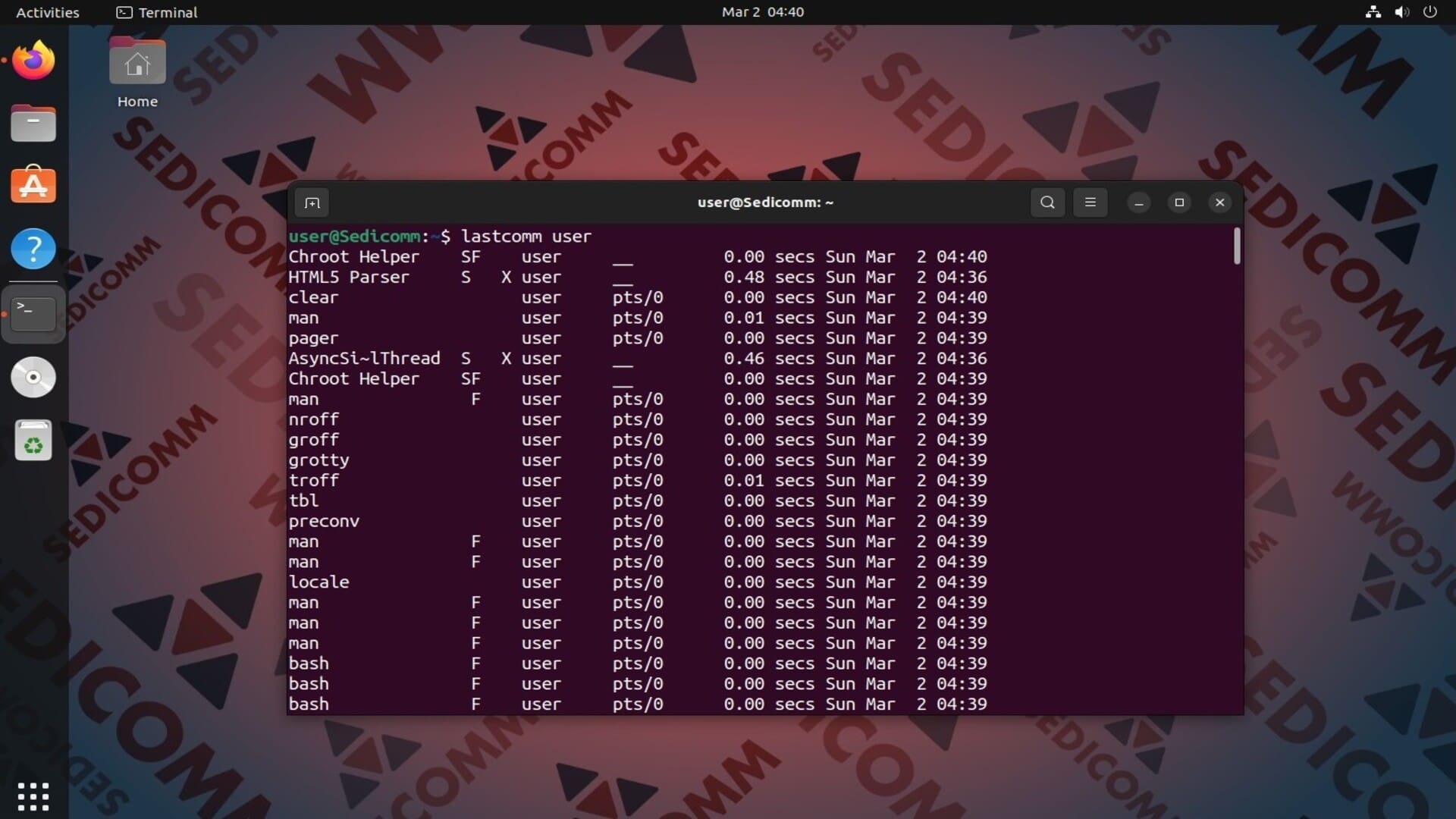Click the network status icon in top bar

(1373, 12)
